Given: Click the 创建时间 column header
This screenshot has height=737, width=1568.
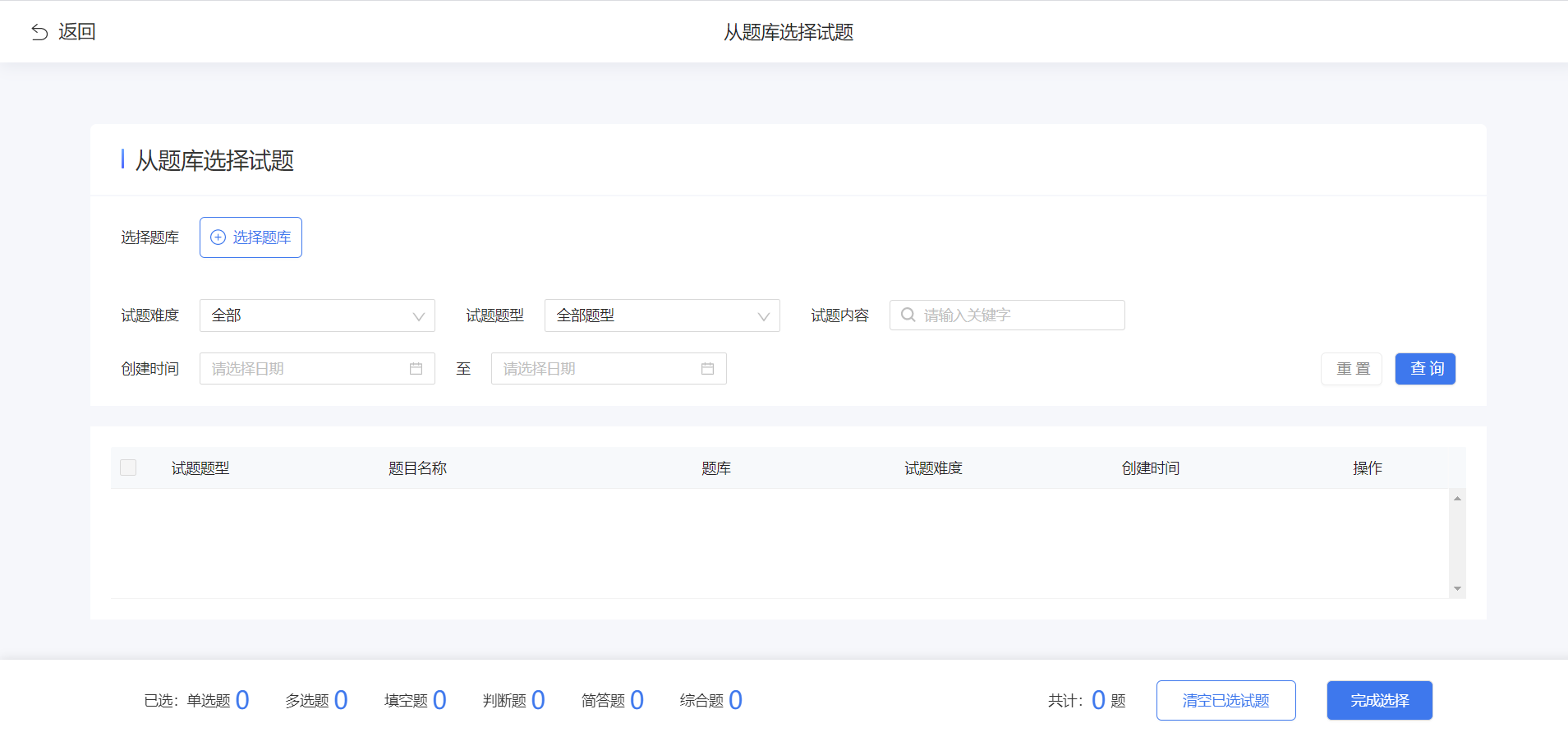Looking at the screenshot, I should pyautogui.click(x=1151, y=468).
